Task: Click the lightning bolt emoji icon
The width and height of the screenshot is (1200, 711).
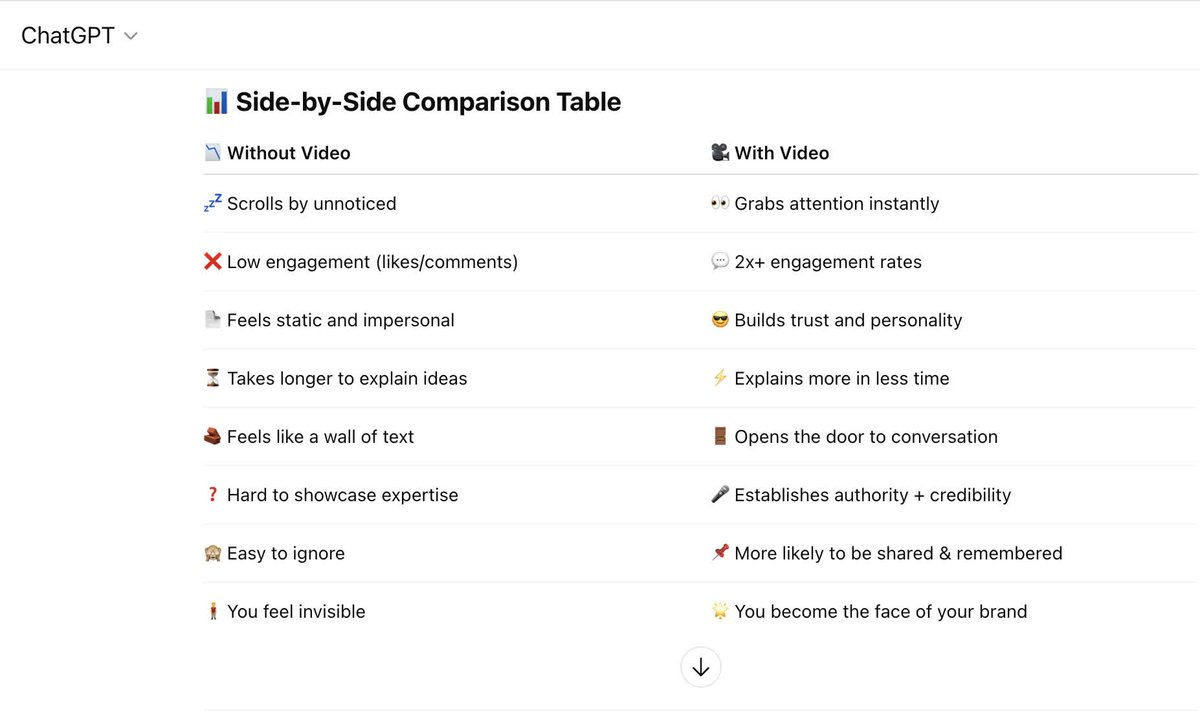Action: pos(719,378)
